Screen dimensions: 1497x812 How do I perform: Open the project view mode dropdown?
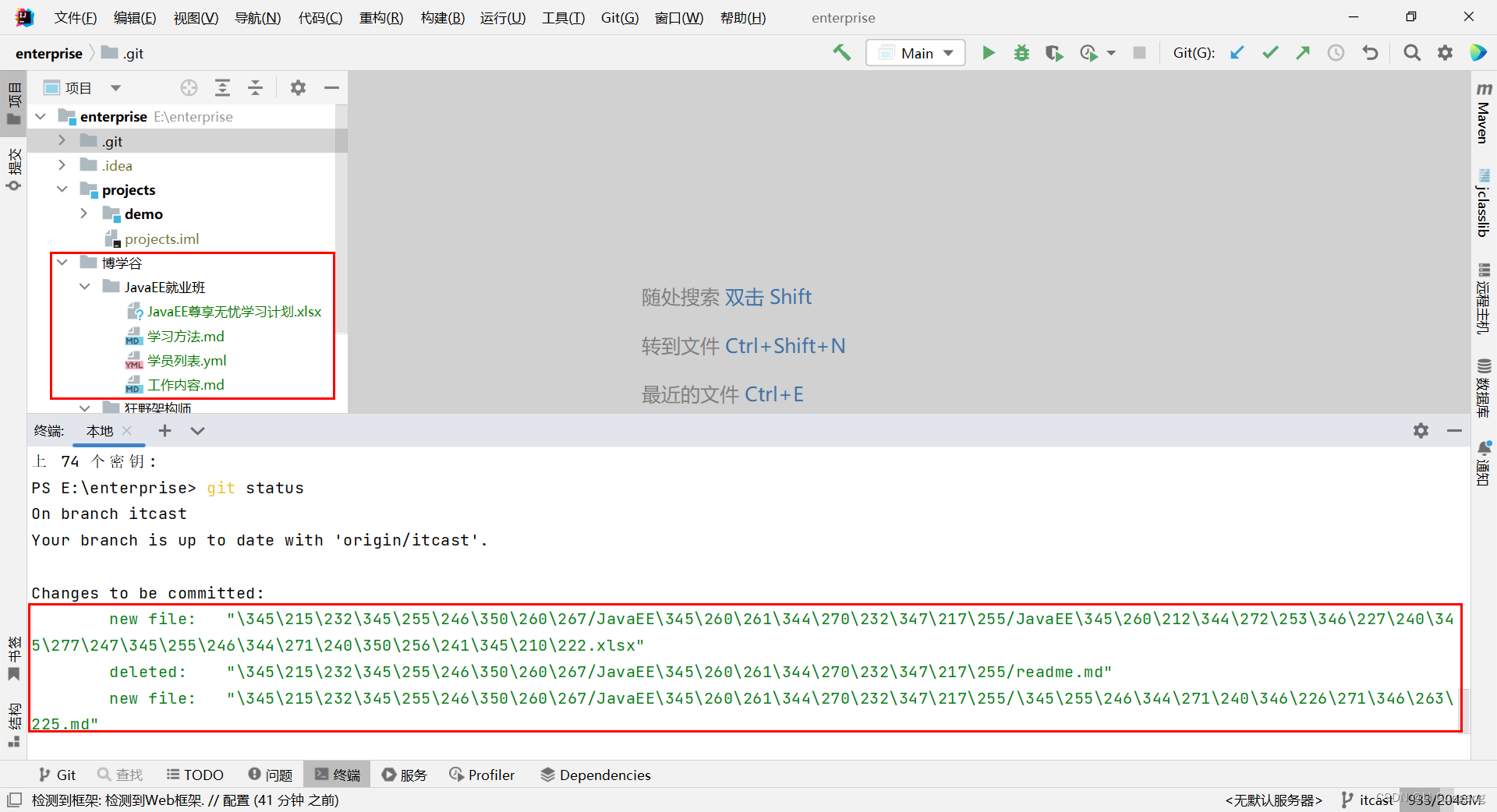coord(115,88)
